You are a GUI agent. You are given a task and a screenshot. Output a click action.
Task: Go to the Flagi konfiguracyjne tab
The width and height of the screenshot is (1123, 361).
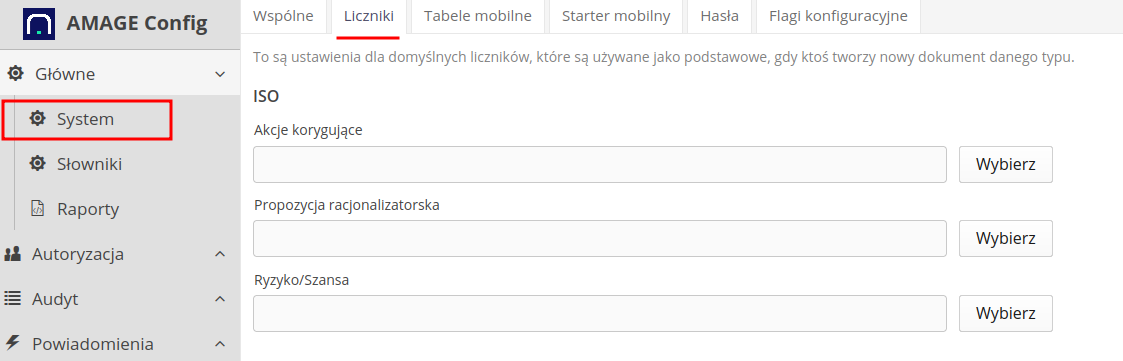(838, 16)
